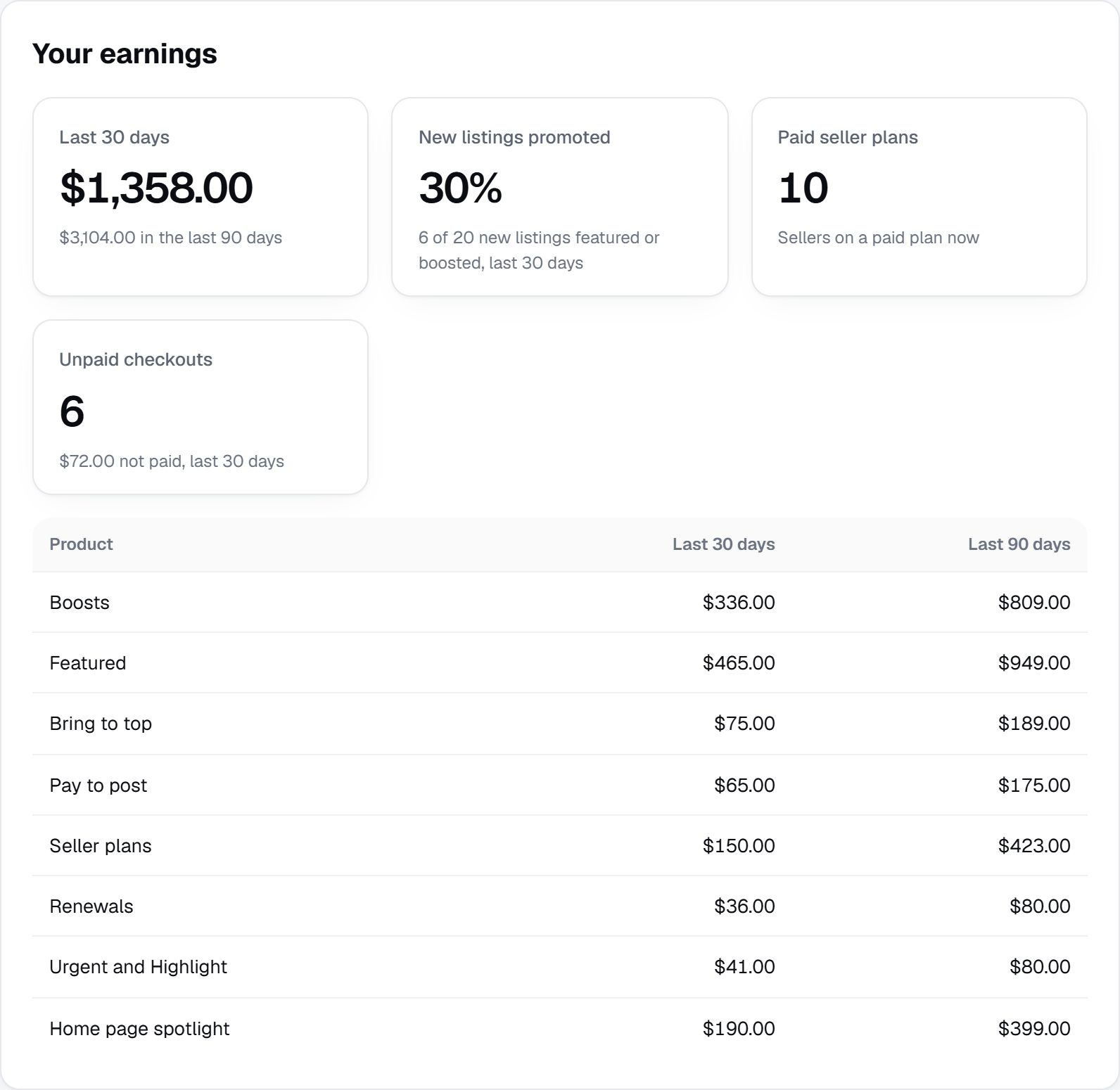1120x1090 pixels.
Task: Click the $949.00 Featured 90-day value
Action: 1034,663
